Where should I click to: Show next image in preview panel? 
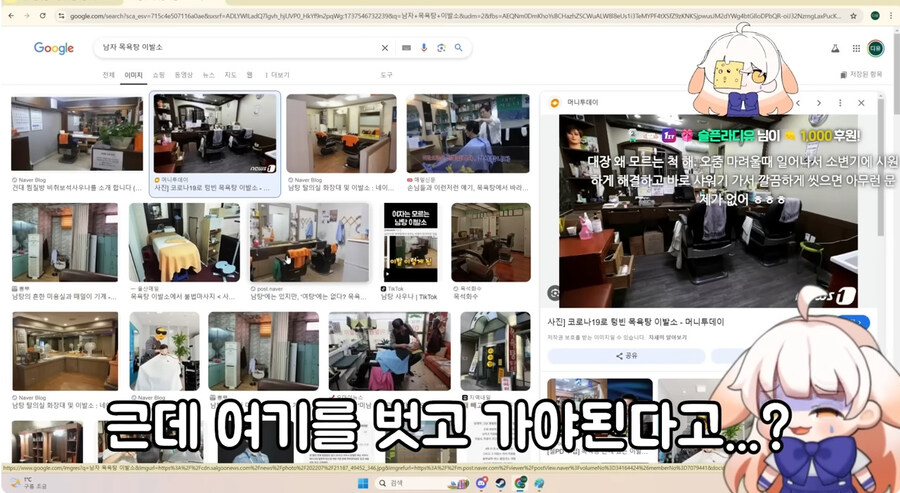[818, 103]
